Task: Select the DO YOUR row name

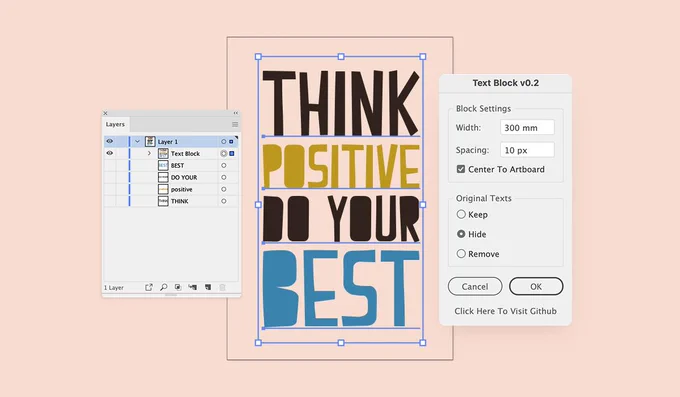Action: point(184,177)
